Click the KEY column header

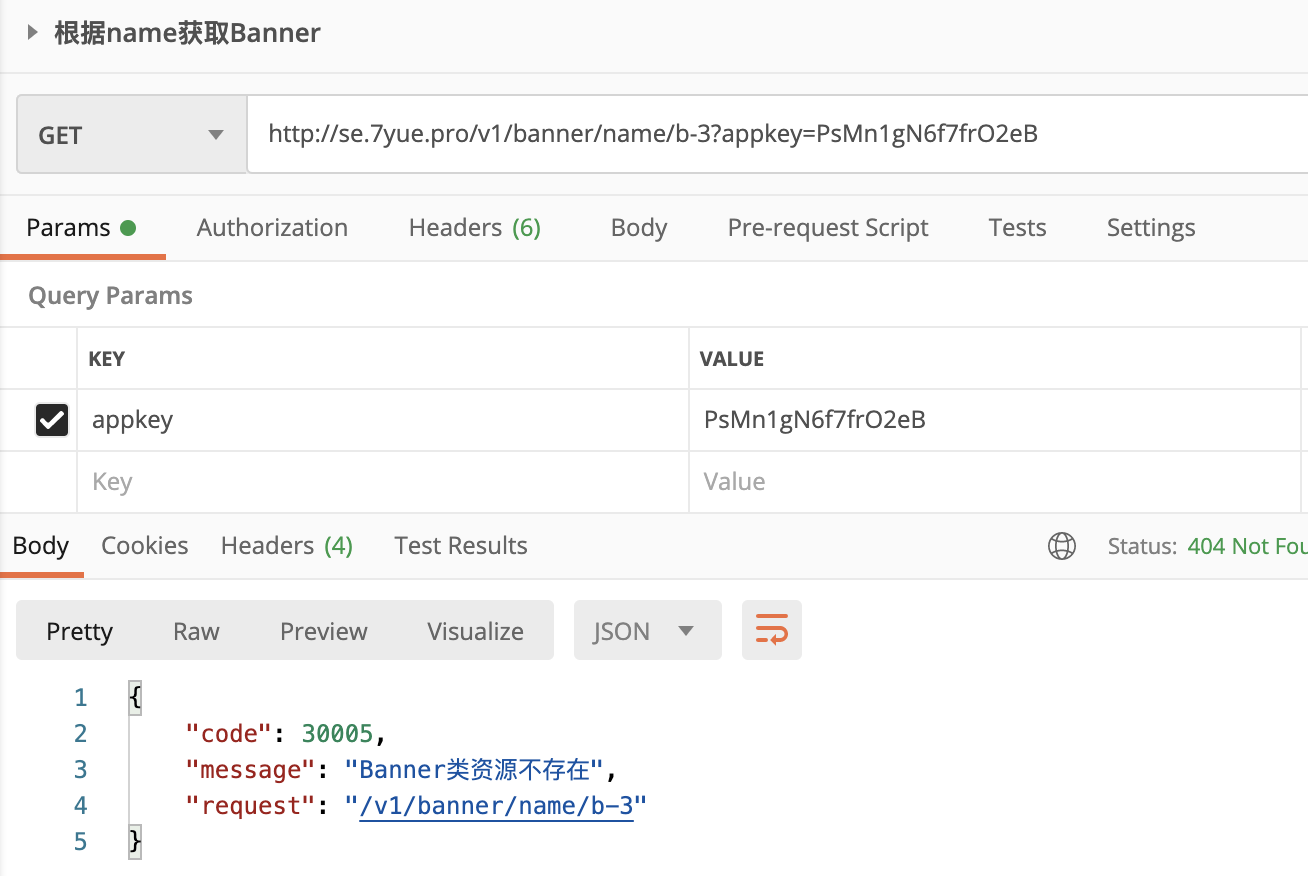(x=107, y=359)
